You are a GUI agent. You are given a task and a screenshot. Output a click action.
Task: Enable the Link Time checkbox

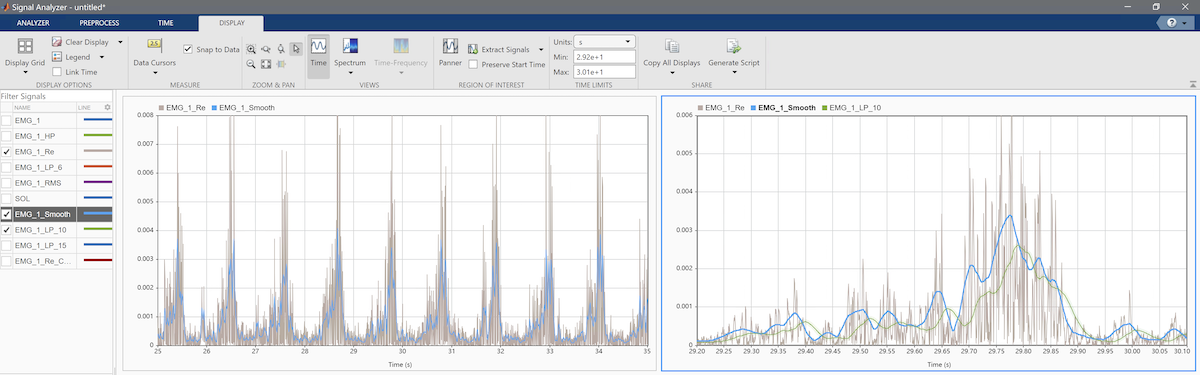[57, 72]
